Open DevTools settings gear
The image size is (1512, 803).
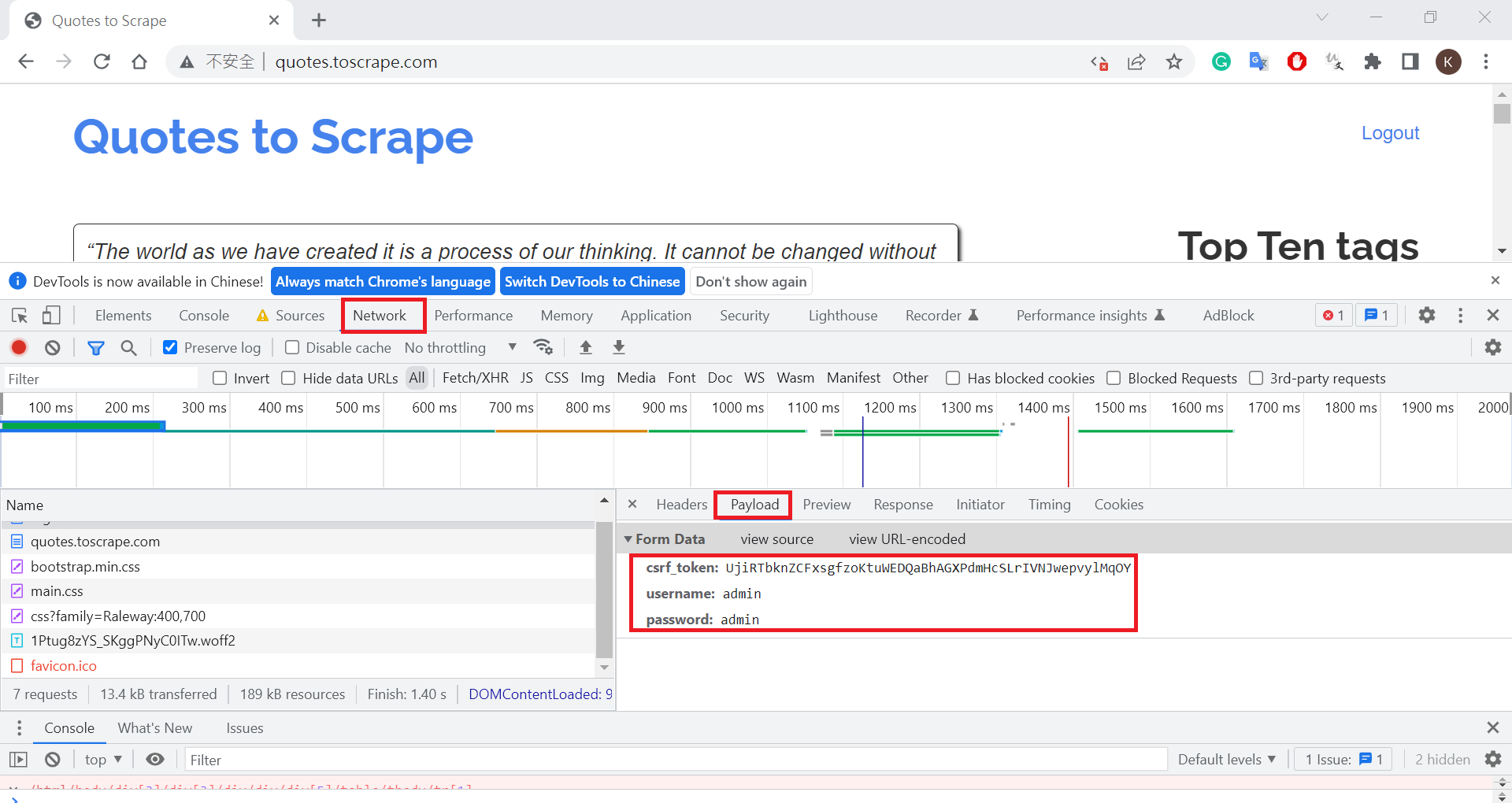[x=1426, y=316]
